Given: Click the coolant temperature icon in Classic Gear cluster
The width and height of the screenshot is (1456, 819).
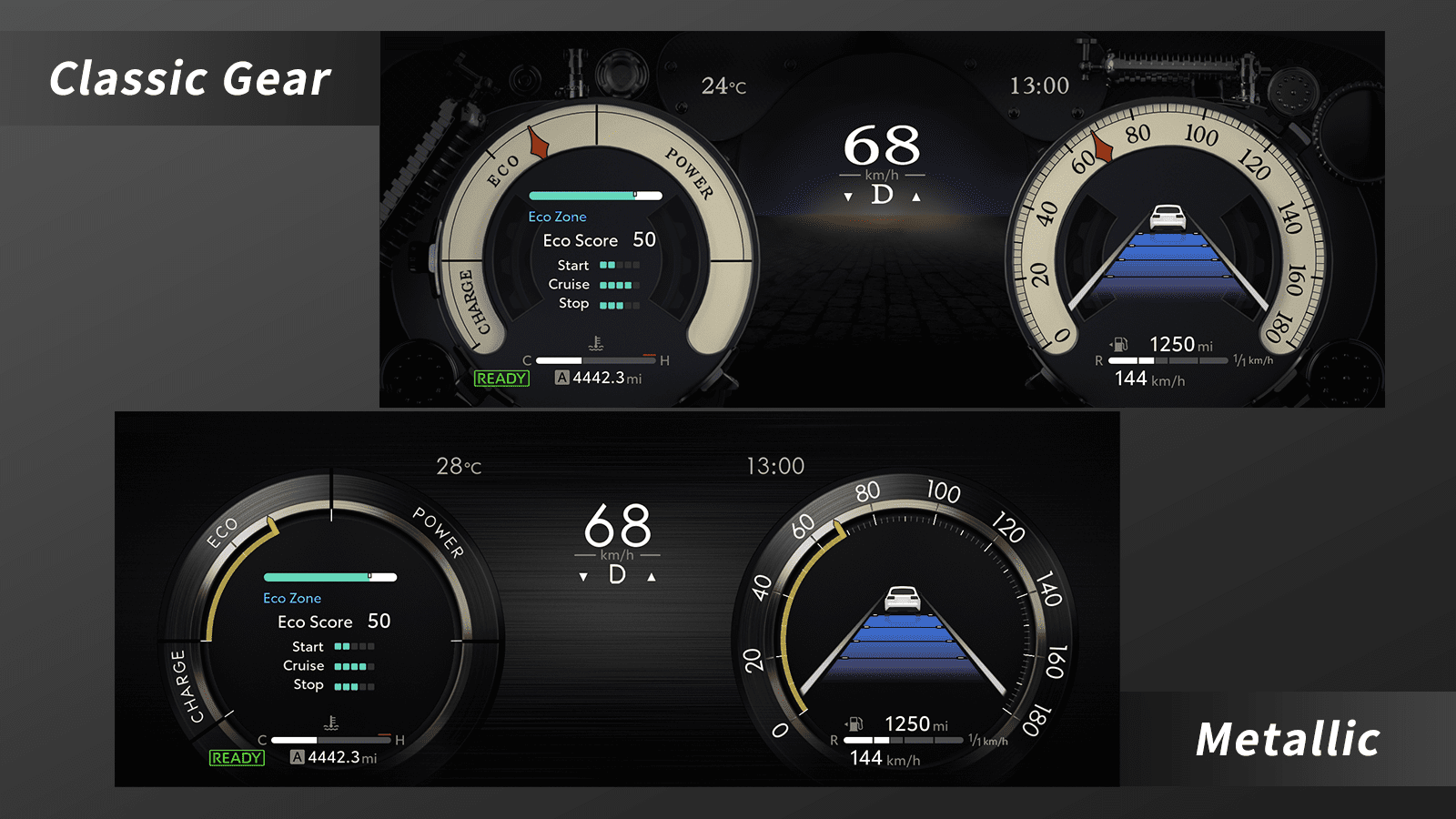Looking at the screenshot, I should (596, 344).
